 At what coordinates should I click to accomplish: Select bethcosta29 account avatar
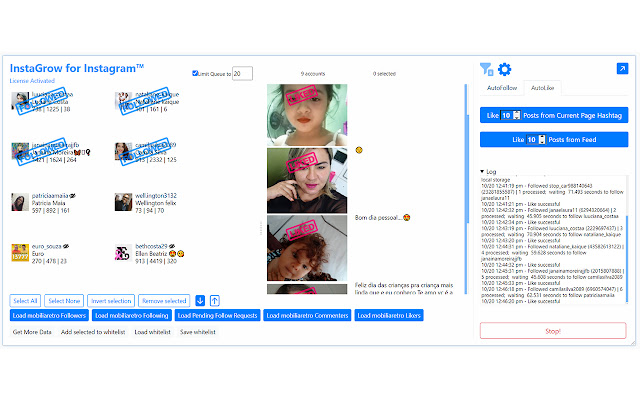pos(123,253)
